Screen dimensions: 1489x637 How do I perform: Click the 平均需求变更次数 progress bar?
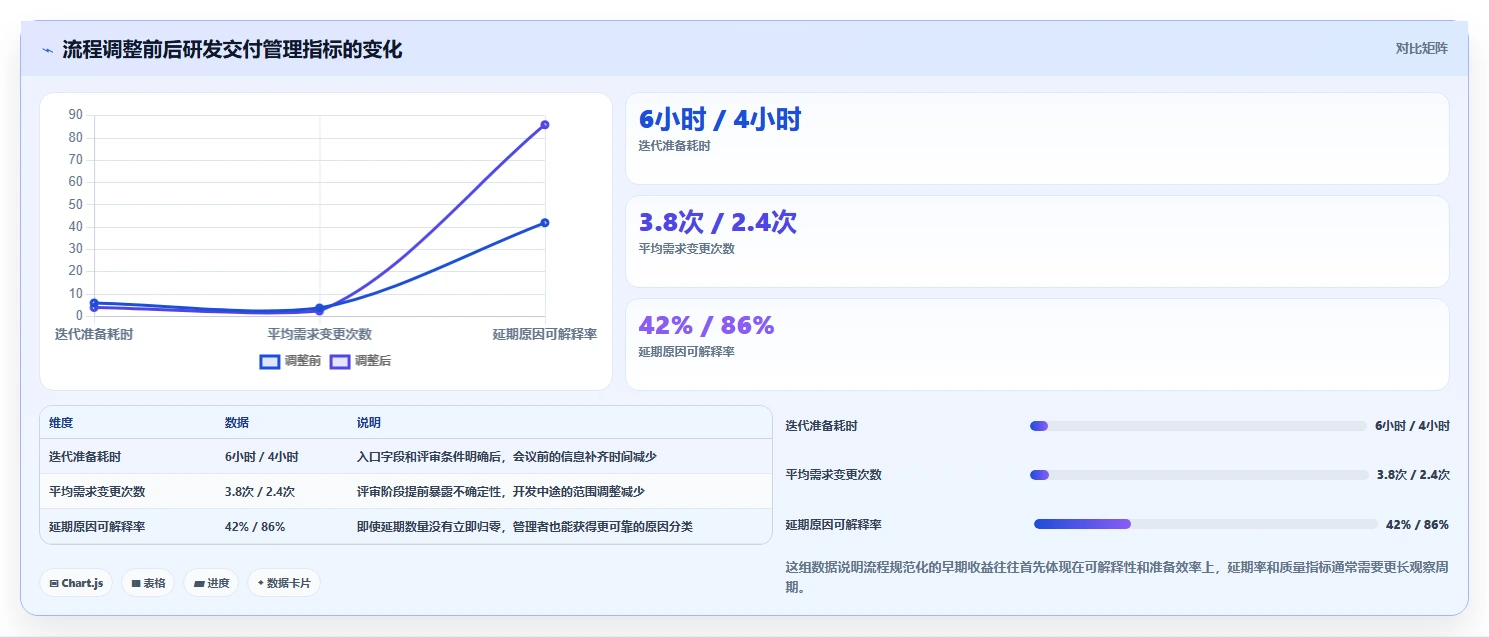(1199, 475)
